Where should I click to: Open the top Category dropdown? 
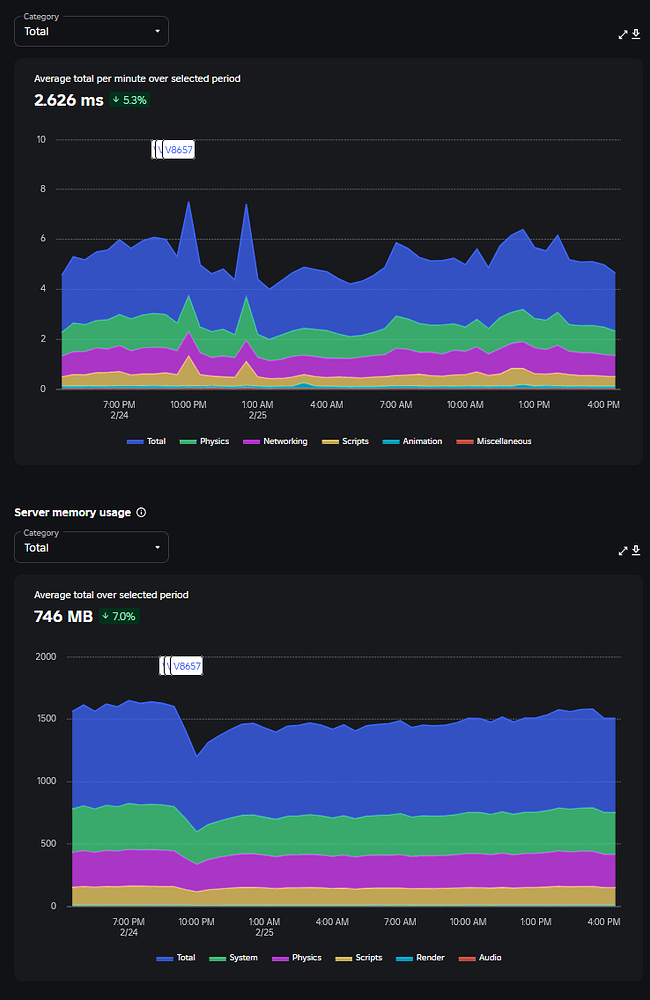[91, 31]
